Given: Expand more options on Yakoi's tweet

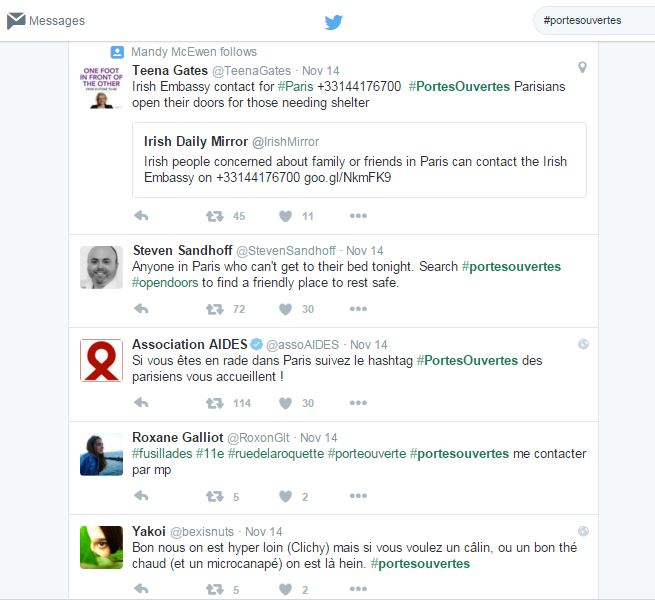Looking at the screenshot, I should (x=358, y=590).
